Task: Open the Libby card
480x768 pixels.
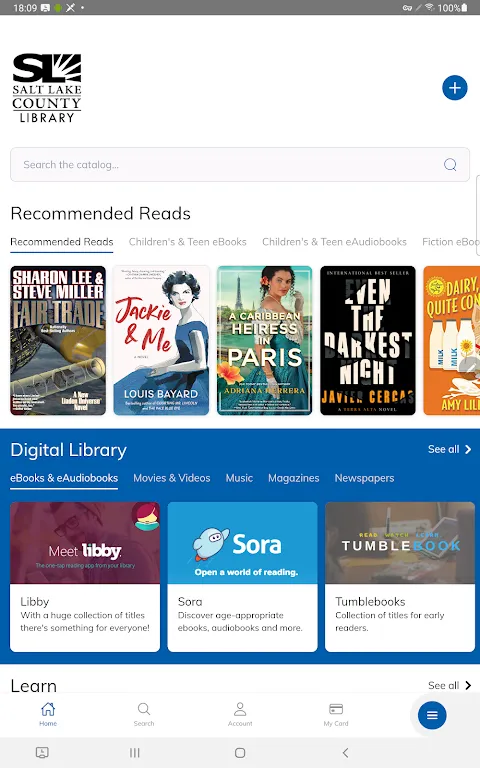Action: 85,576
